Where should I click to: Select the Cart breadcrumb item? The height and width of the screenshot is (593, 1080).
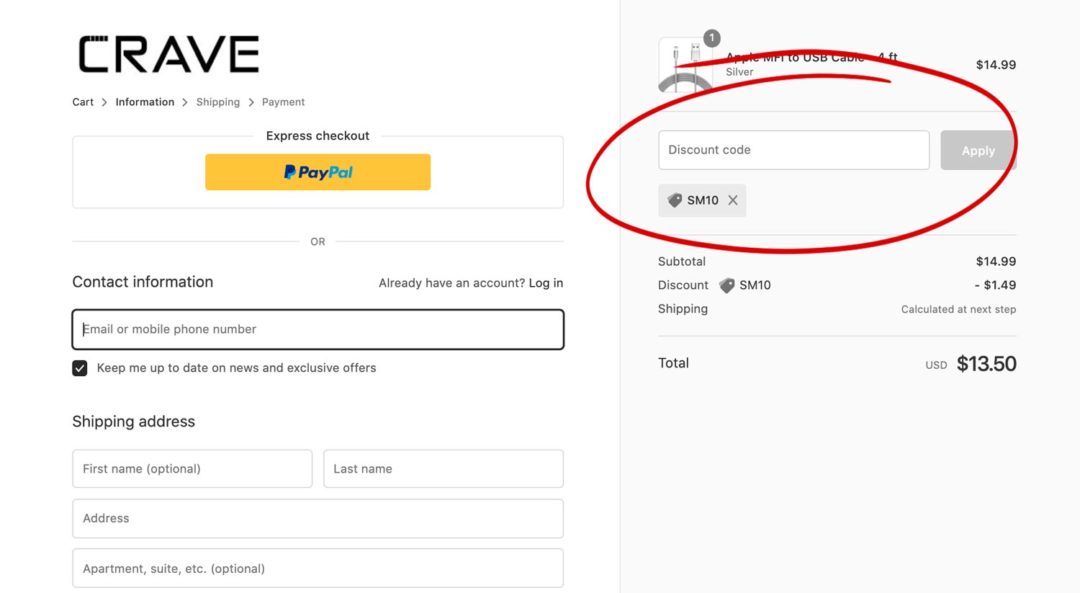(82, 101)
